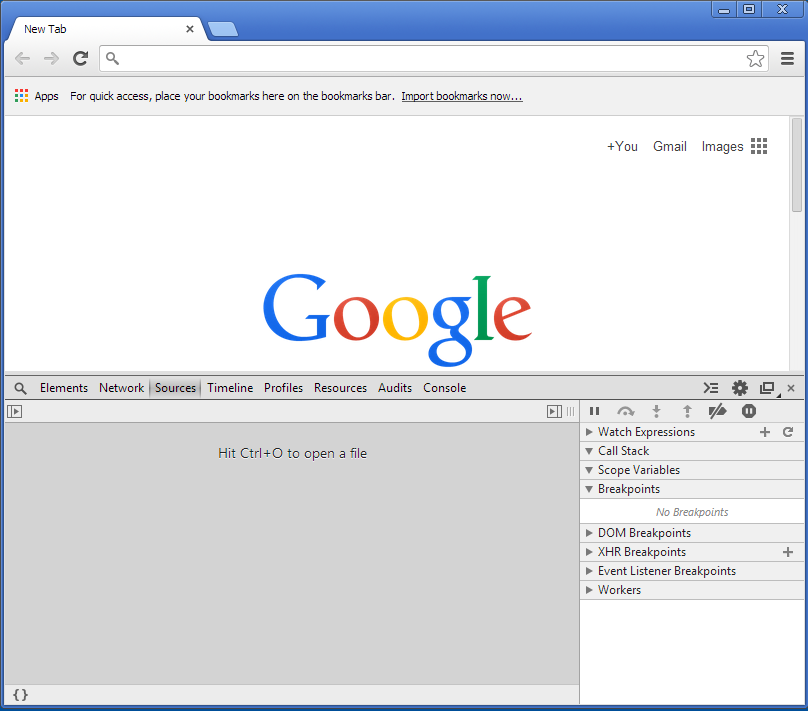
Task: Open the +You link
Action: click(x=622, y=146)
